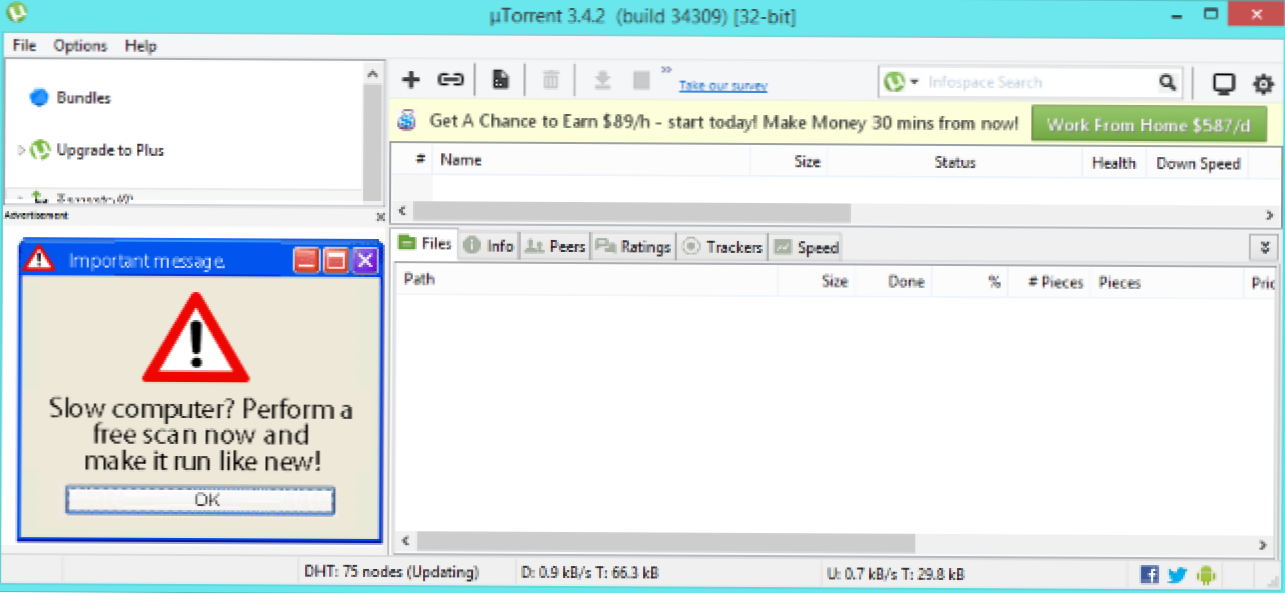
Task: Click the µTorrent logo in title bar
Action: [x=17, y=14]
